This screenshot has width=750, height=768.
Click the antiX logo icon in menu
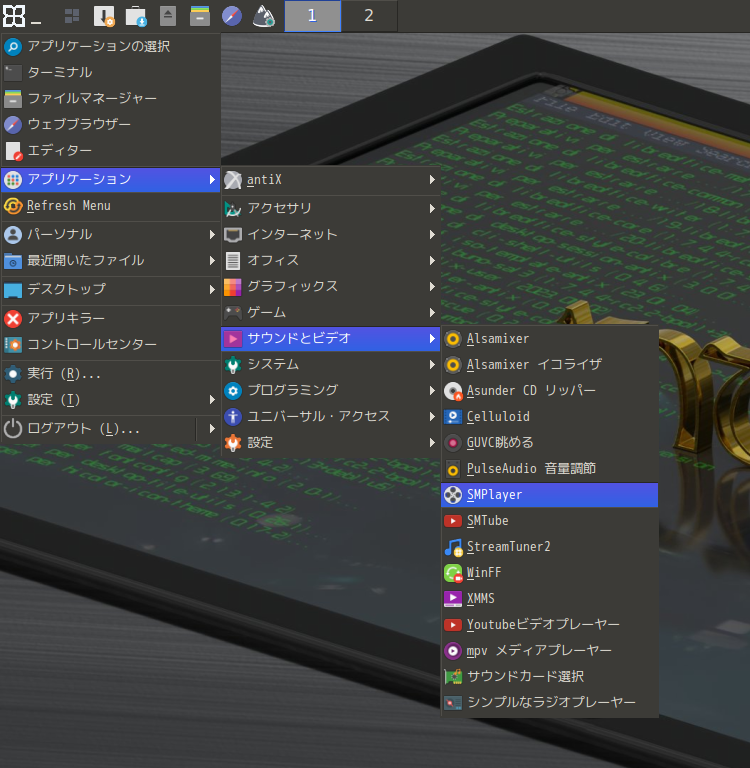pyautogui.click(x=233, y=180)
